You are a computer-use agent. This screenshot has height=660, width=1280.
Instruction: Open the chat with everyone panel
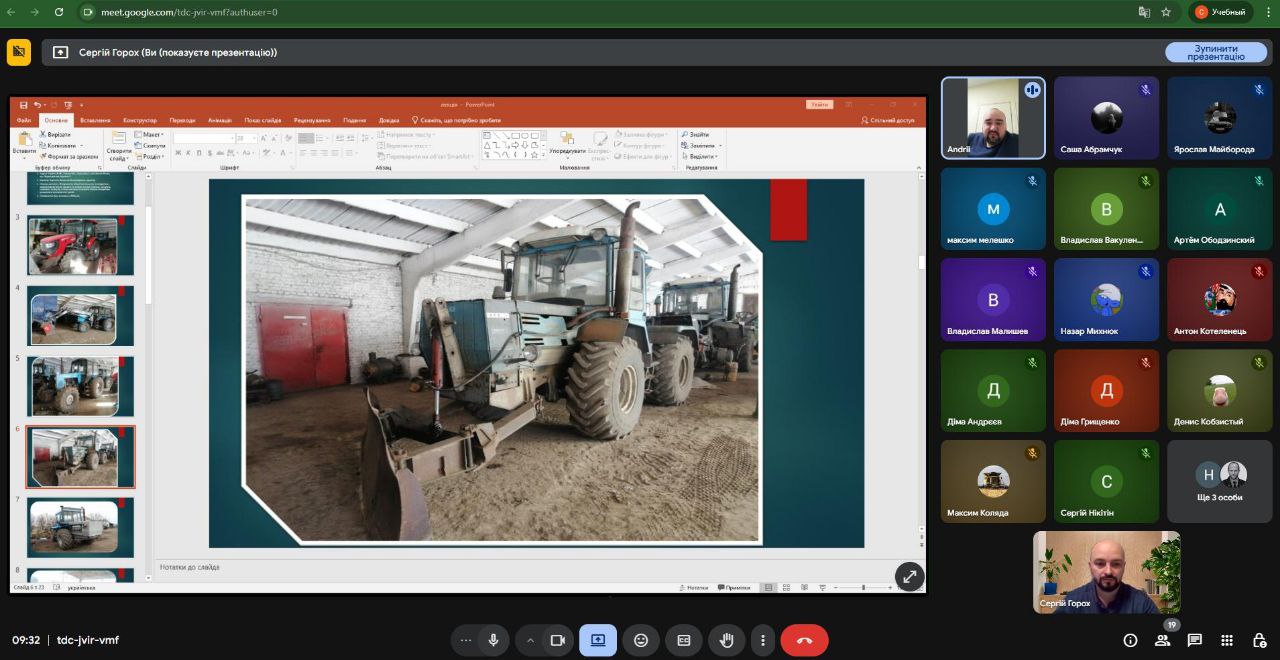(1195, 640)
